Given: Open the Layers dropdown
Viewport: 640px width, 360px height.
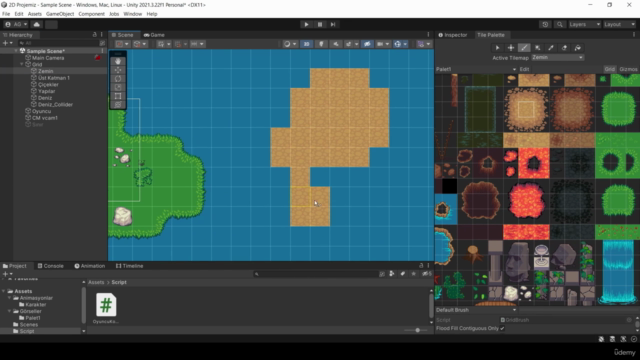Looking at the screenshot, I should tap(584, 24).
